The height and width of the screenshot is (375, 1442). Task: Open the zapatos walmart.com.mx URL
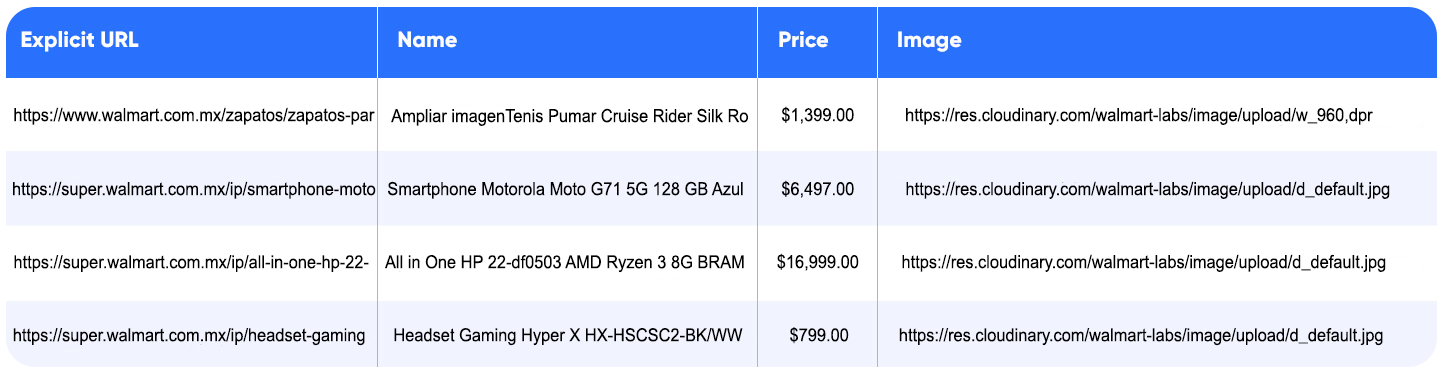(x=194, y=116)
